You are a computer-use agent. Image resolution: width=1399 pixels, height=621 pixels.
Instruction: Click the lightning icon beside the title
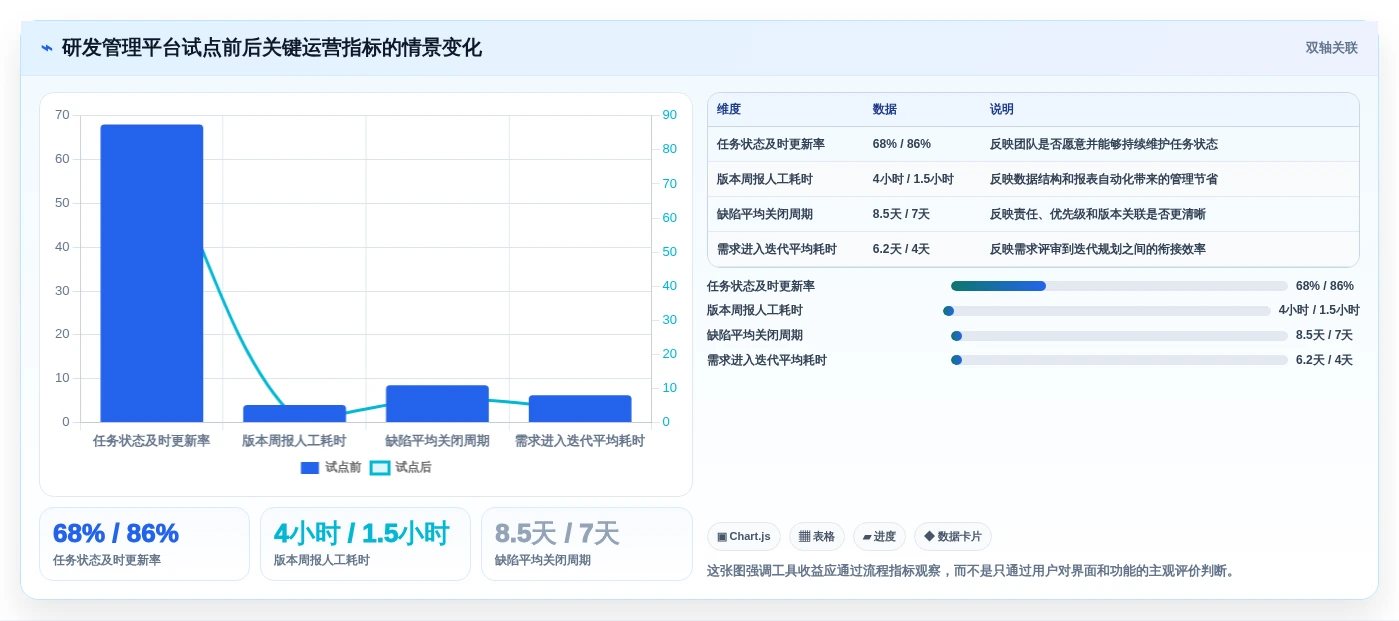tap(47, 48)
